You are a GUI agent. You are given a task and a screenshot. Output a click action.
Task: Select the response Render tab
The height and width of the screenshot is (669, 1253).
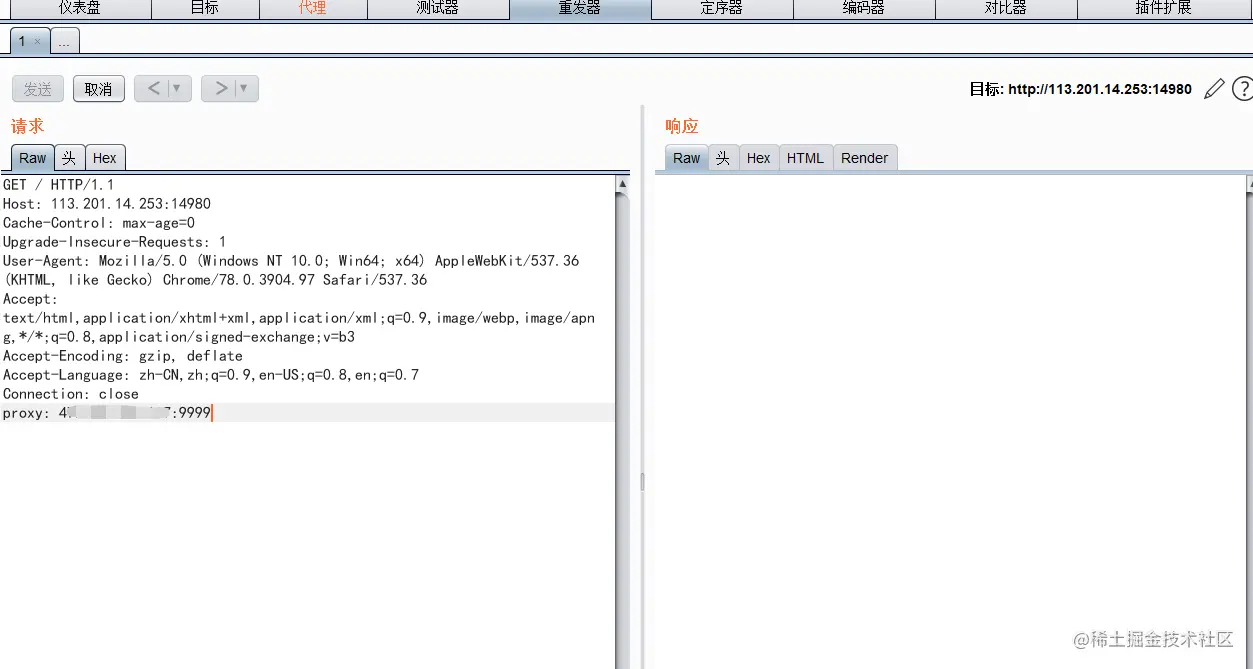point(865,158)
